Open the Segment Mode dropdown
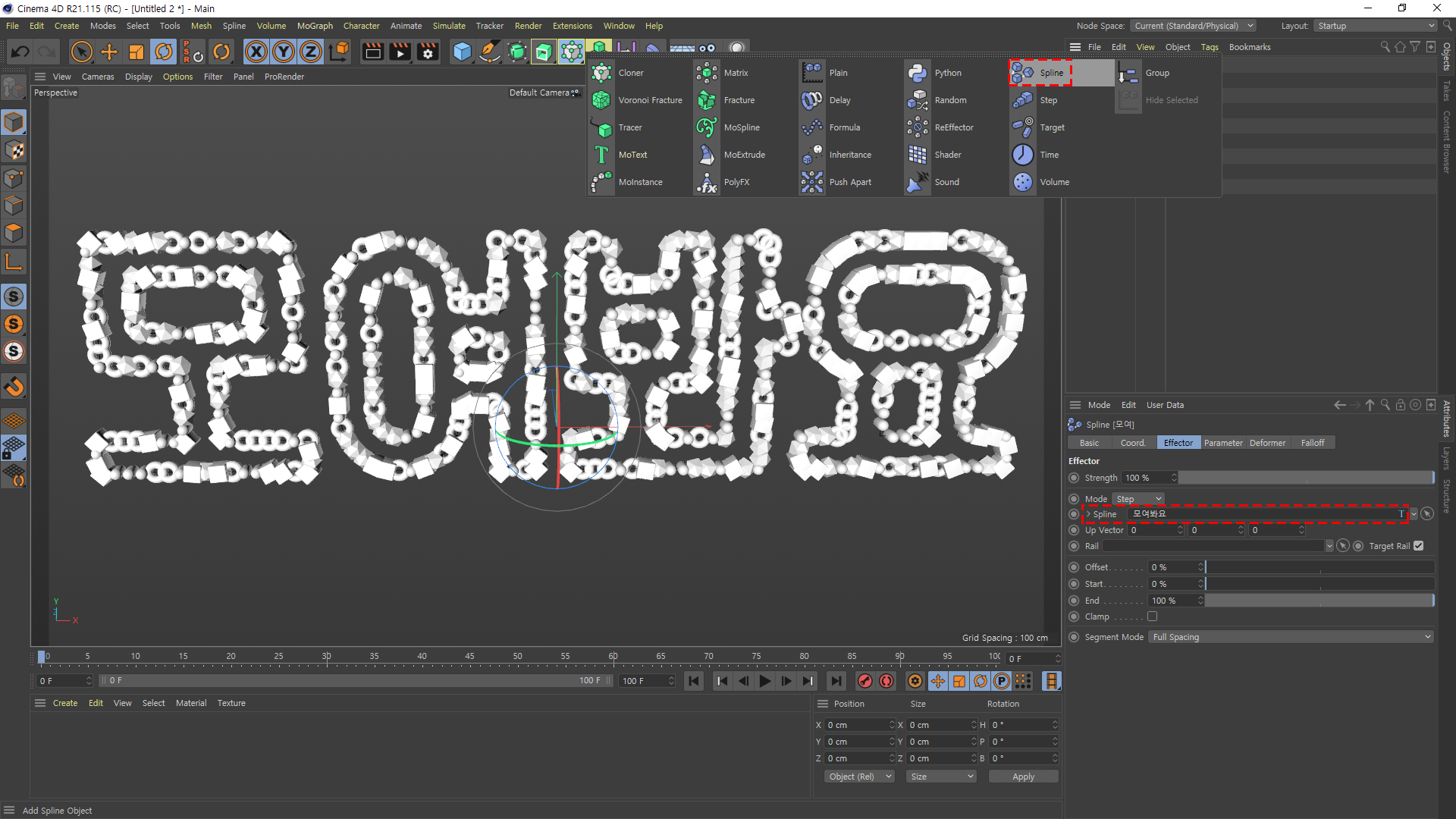Image resolution: width=1456 pixels, height=819 pixels. (x=1291, y=637)
